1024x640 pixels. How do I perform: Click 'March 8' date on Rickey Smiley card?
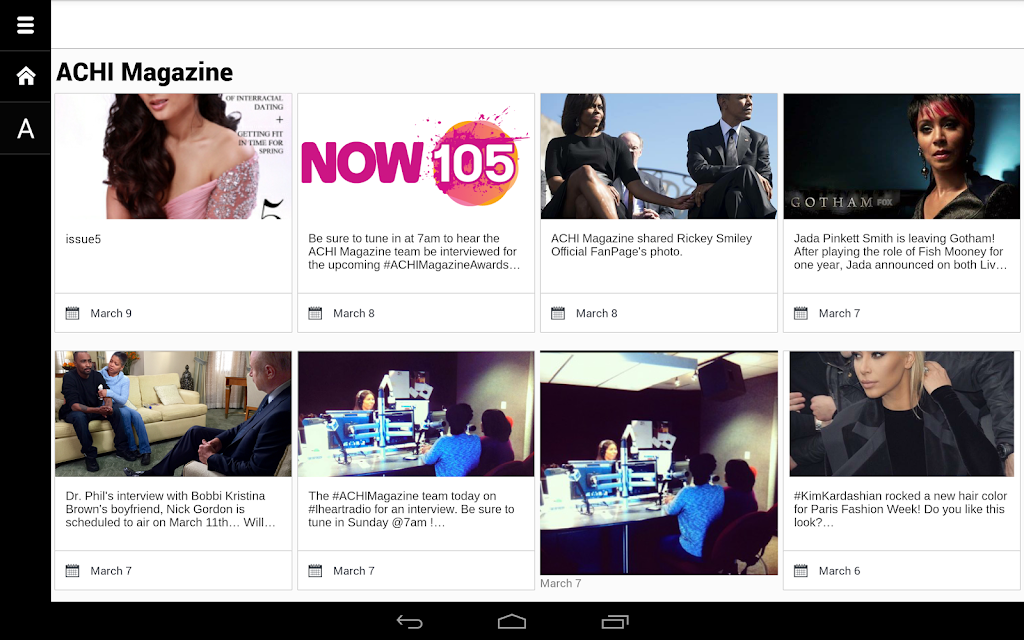597,313
